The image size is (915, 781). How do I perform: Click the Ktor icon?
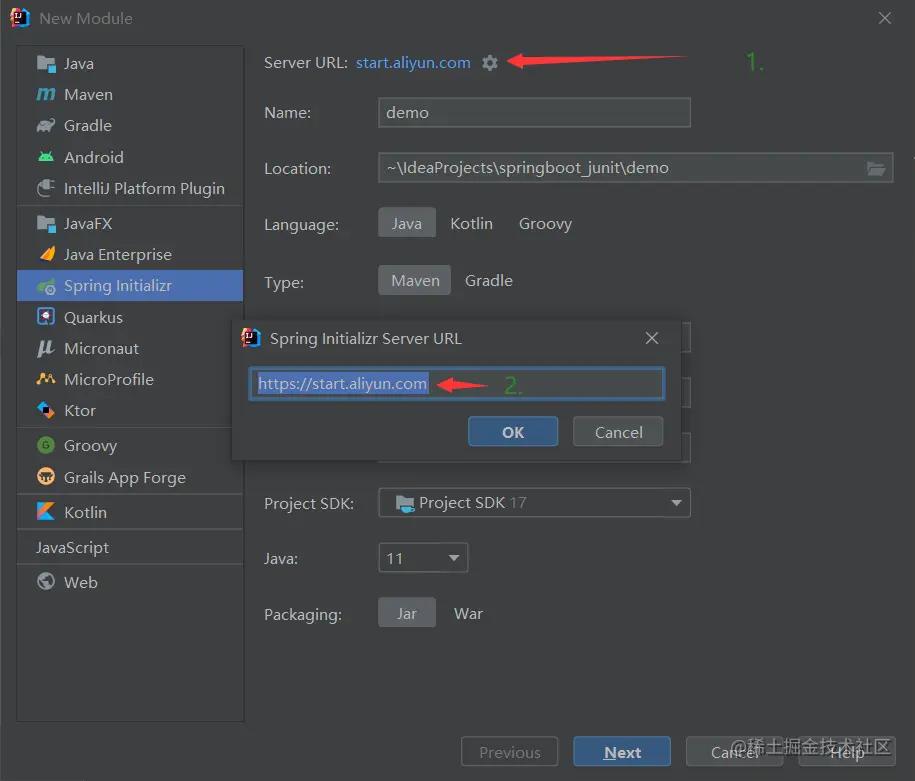(46, 410)
